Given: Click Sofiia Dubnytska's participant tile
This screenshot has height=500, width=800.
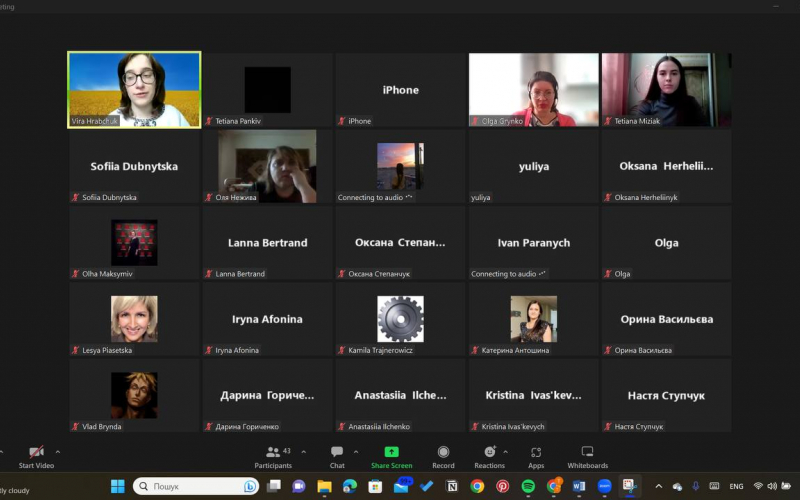Looking at the screenshot, I should [134, 166].
